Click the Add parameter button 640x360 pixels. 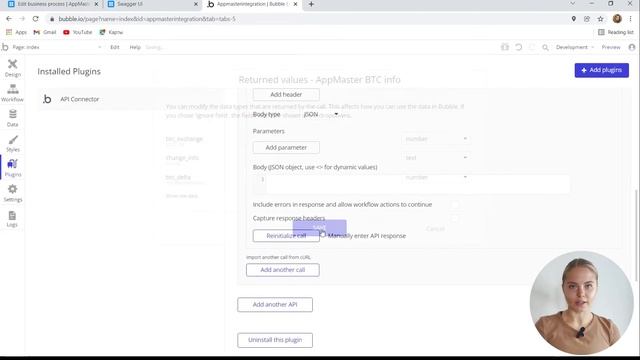pyautogui.click(x=286, y=147)
